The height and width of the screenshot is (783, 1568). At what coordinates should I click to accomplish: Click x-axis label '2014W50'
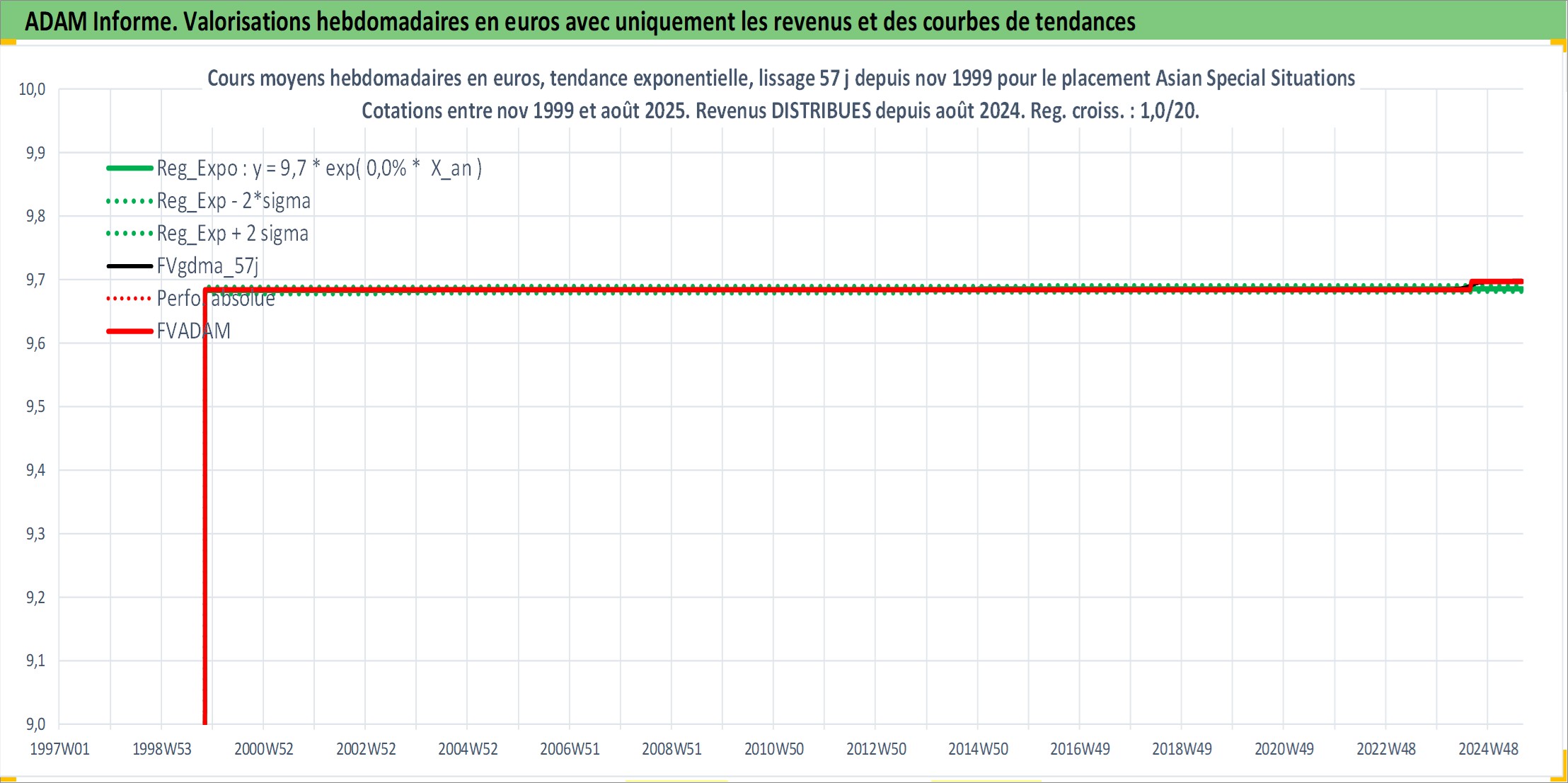[978, 749]
